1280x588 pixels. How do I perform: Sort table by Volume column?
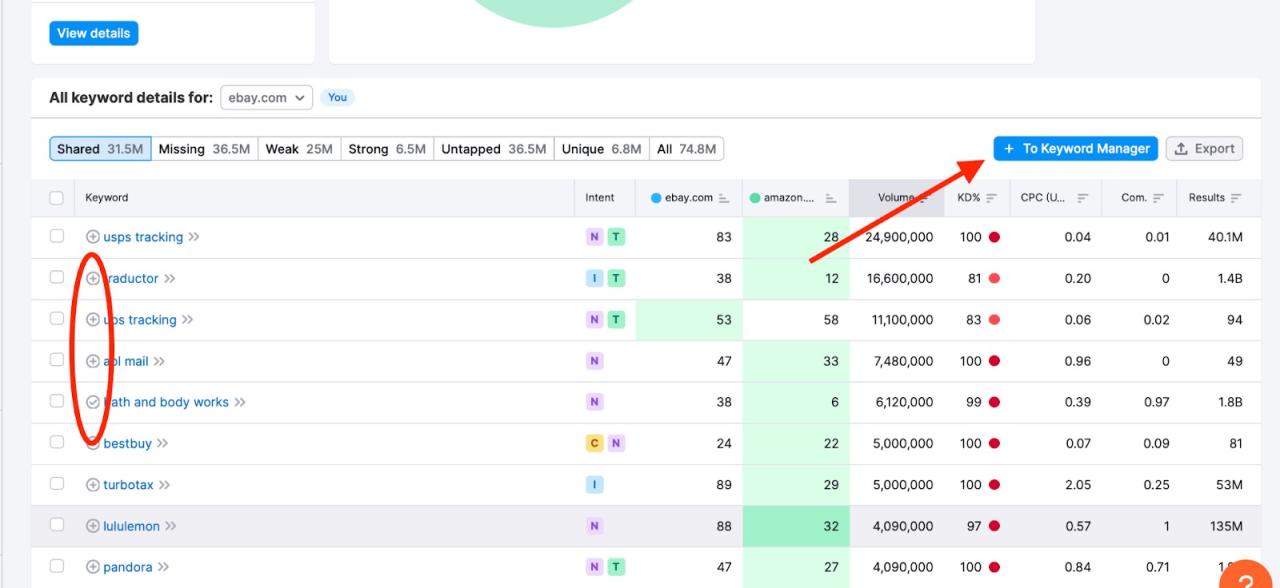click(x=923, y=198)
